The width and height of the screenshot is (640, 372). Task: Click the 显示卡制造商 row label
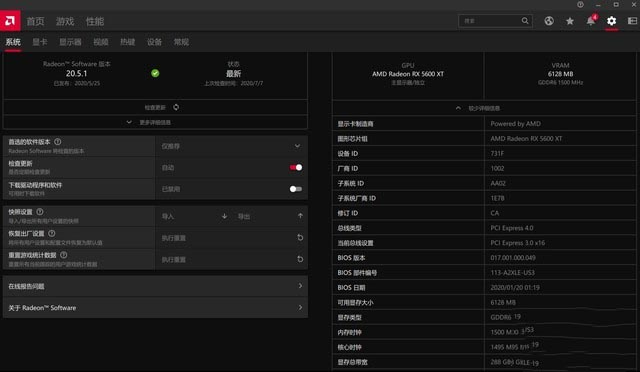coord(355,124)
